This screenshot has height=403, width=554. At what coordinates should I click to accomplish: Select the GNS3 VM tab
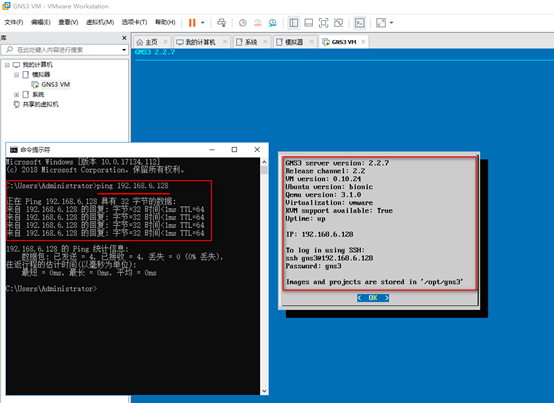(x=344, y=42)
